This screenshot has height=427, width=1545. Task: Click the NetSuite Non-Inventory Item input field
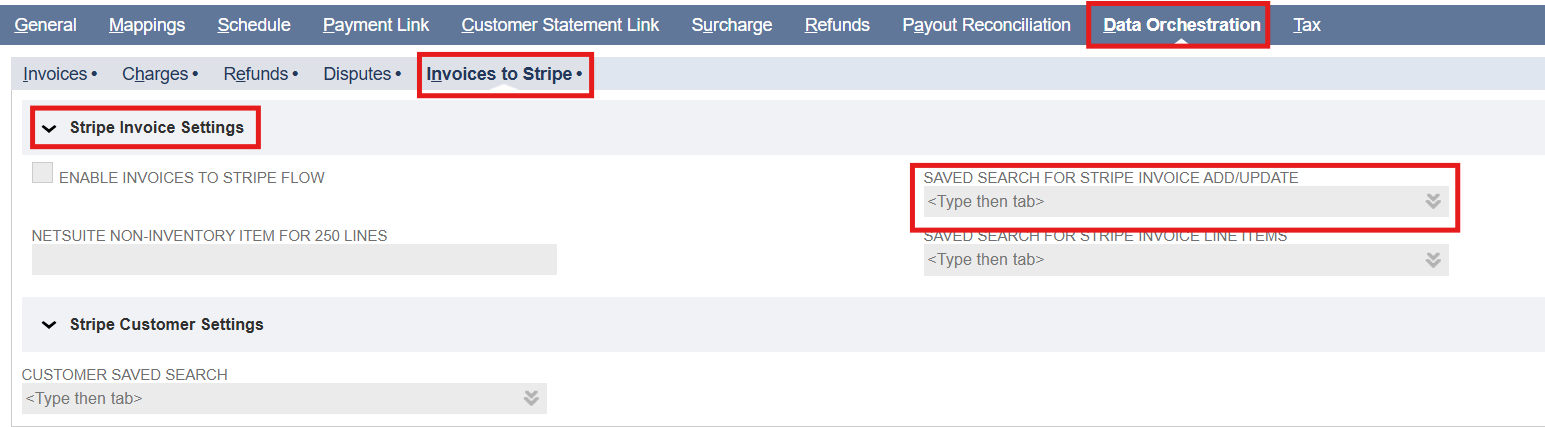coord(294,260)
